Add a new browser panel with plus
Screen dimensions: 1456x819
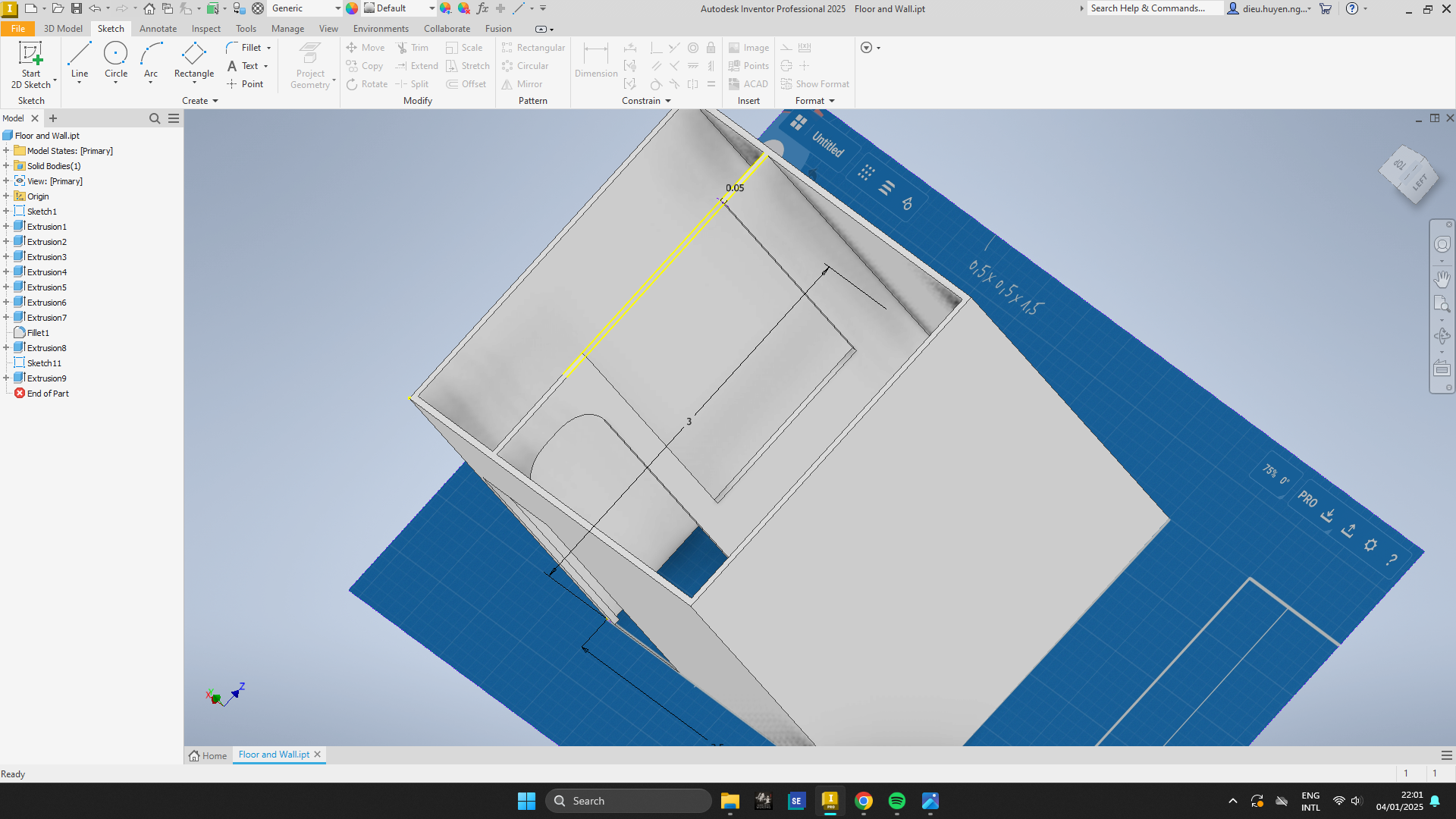(53, 118)
